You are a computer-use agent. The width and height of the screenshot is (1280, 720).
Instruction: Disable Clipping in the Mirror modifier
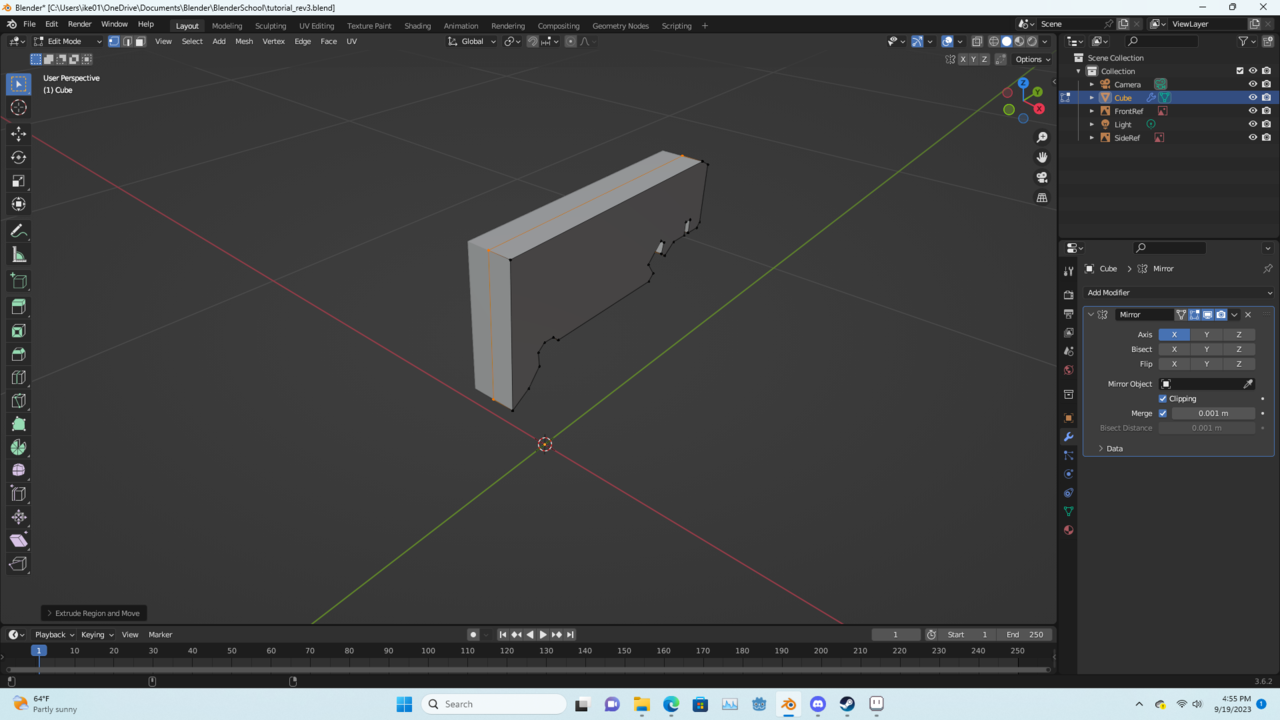coord(1162,398)
